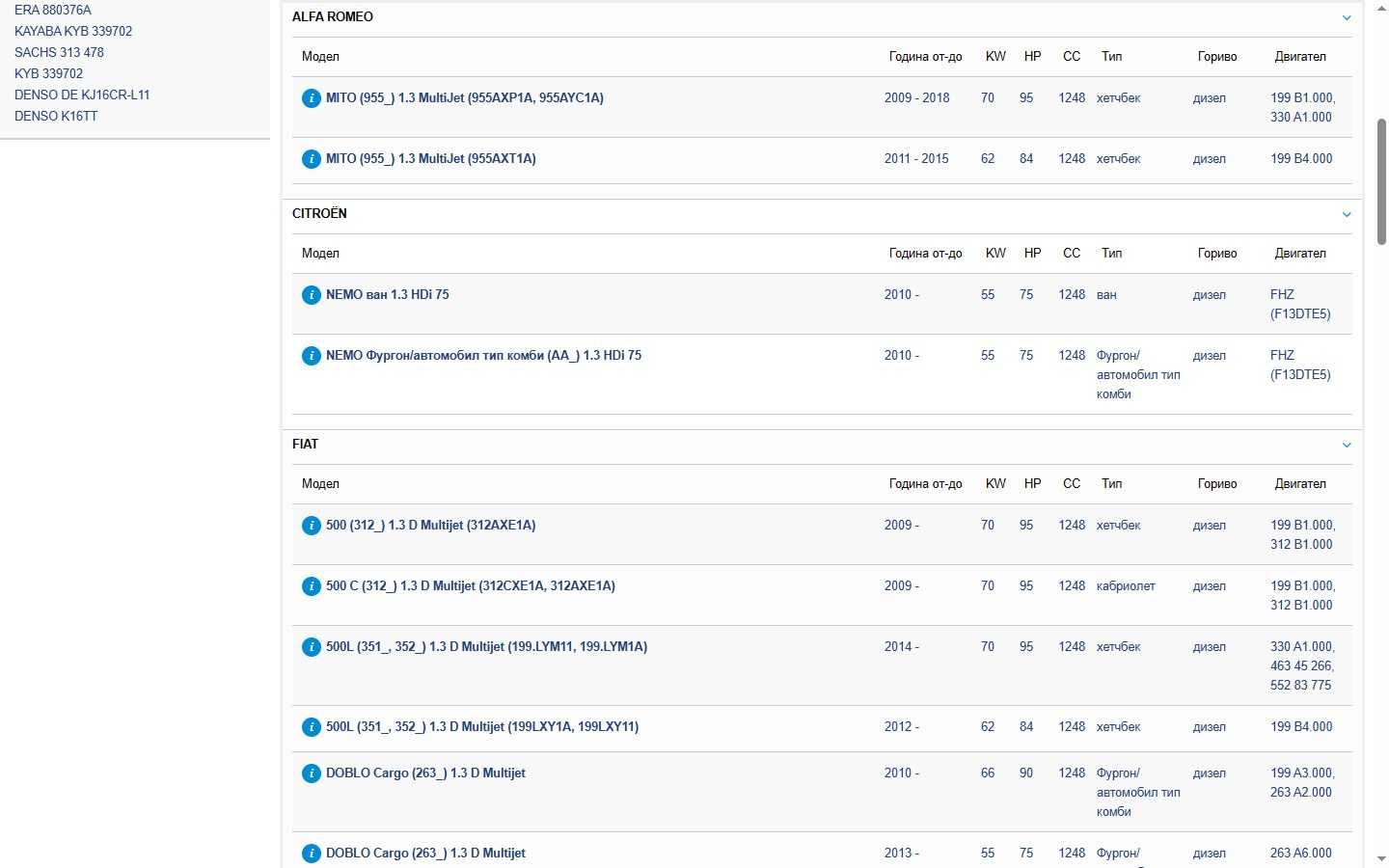Click info icon for Fiat 500 (312_)

[x=311, y=526]
